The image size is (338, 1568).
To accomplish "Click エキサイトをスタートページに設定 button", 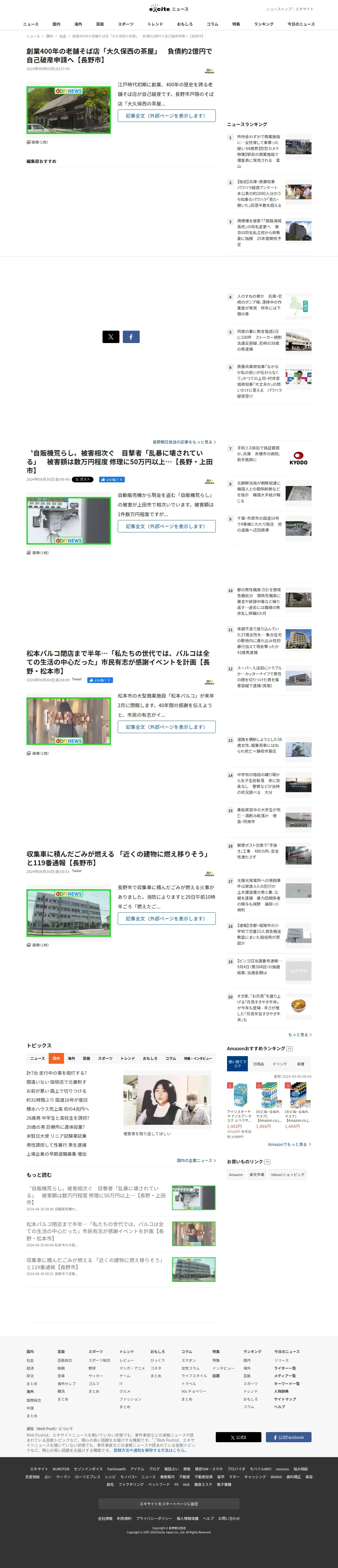I will click(169, 1504).
